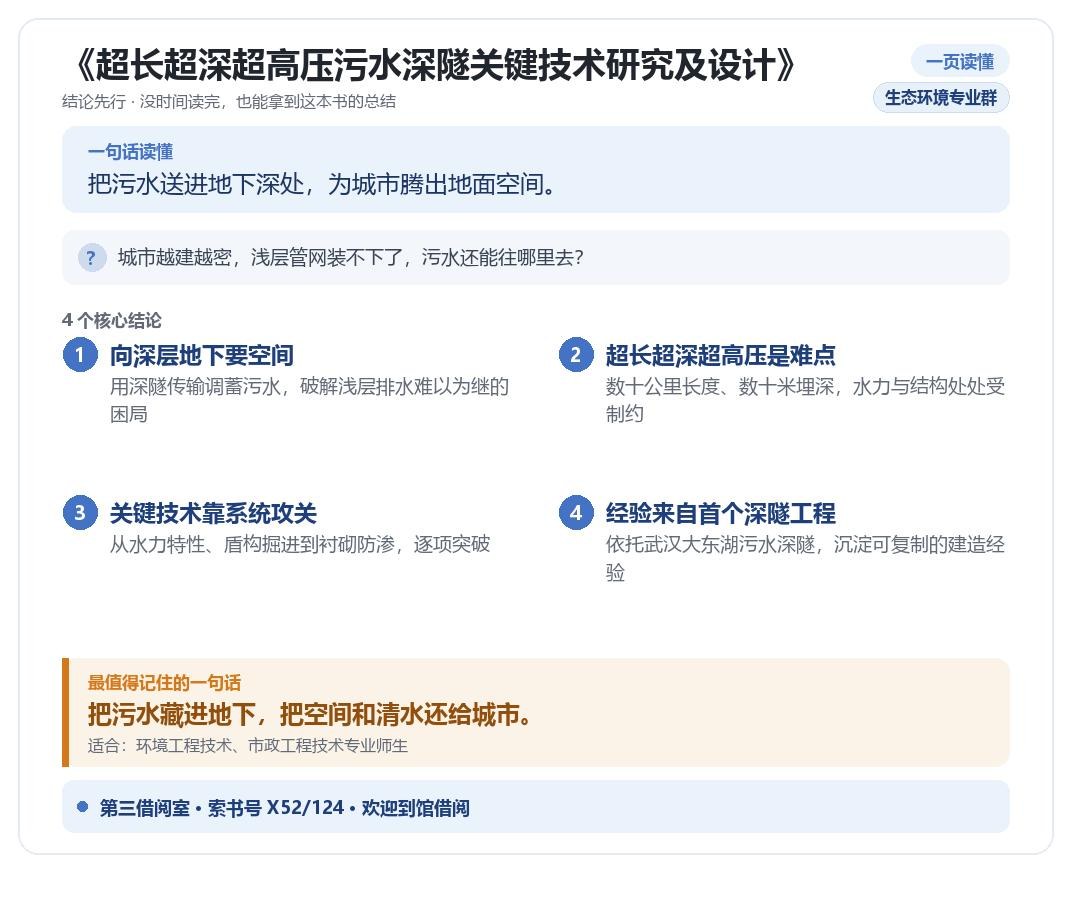Click the question mark icon
The image size is (1071, 900).
click(92, 257)
